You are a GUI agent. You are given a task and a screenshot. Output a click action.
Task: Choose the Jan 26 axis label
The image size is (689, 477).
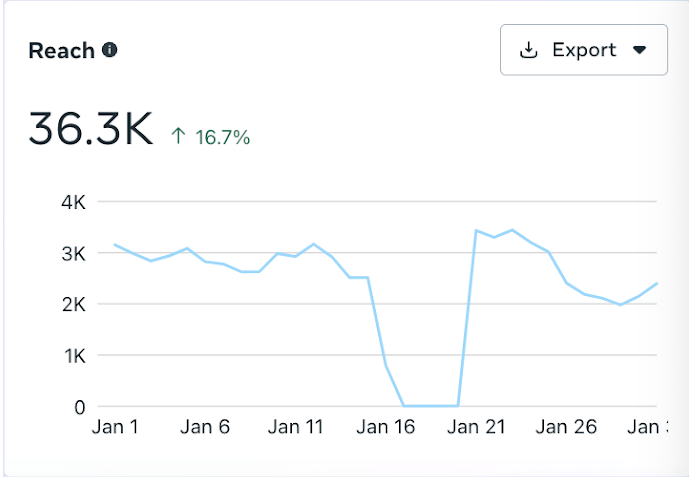click(x=566, y=427)
